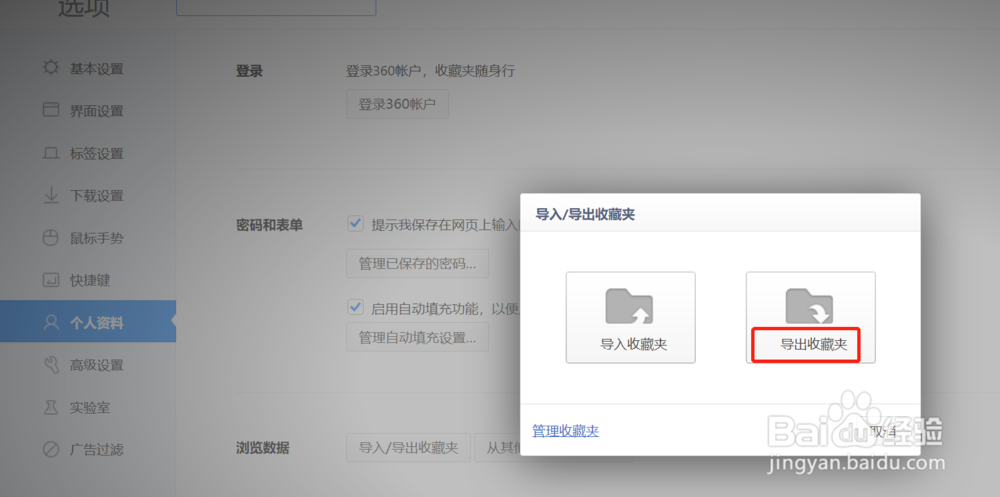Screen dimensions: 1000x497
Task: Toggle the 提示我保存在网页上输入 password checkbox
Action: (x=355, y=223)
